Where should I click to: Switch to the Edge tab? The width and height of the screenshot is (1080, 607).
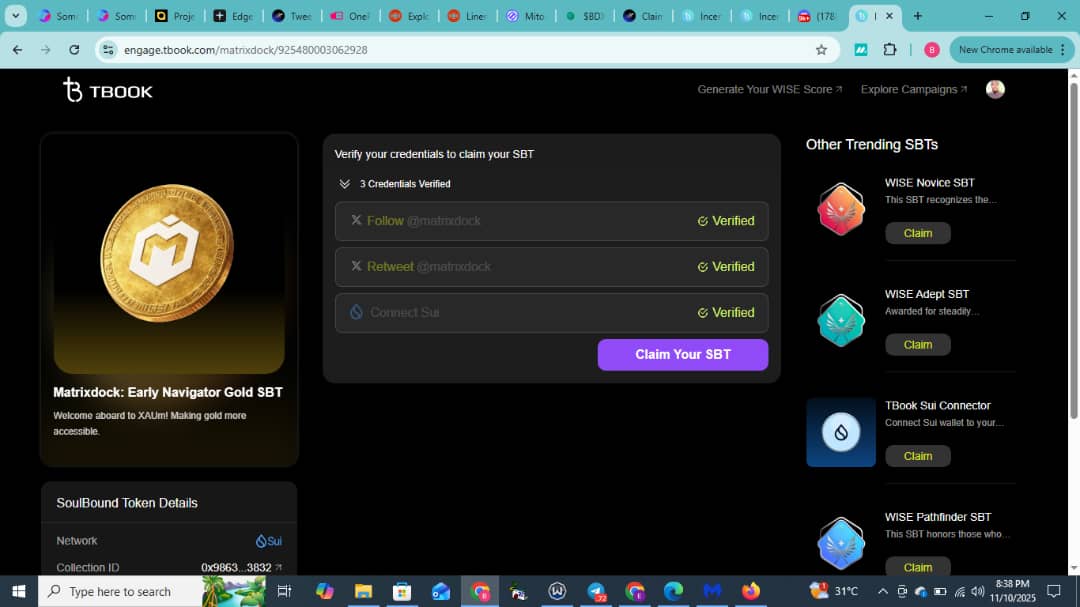pos(233,15)
